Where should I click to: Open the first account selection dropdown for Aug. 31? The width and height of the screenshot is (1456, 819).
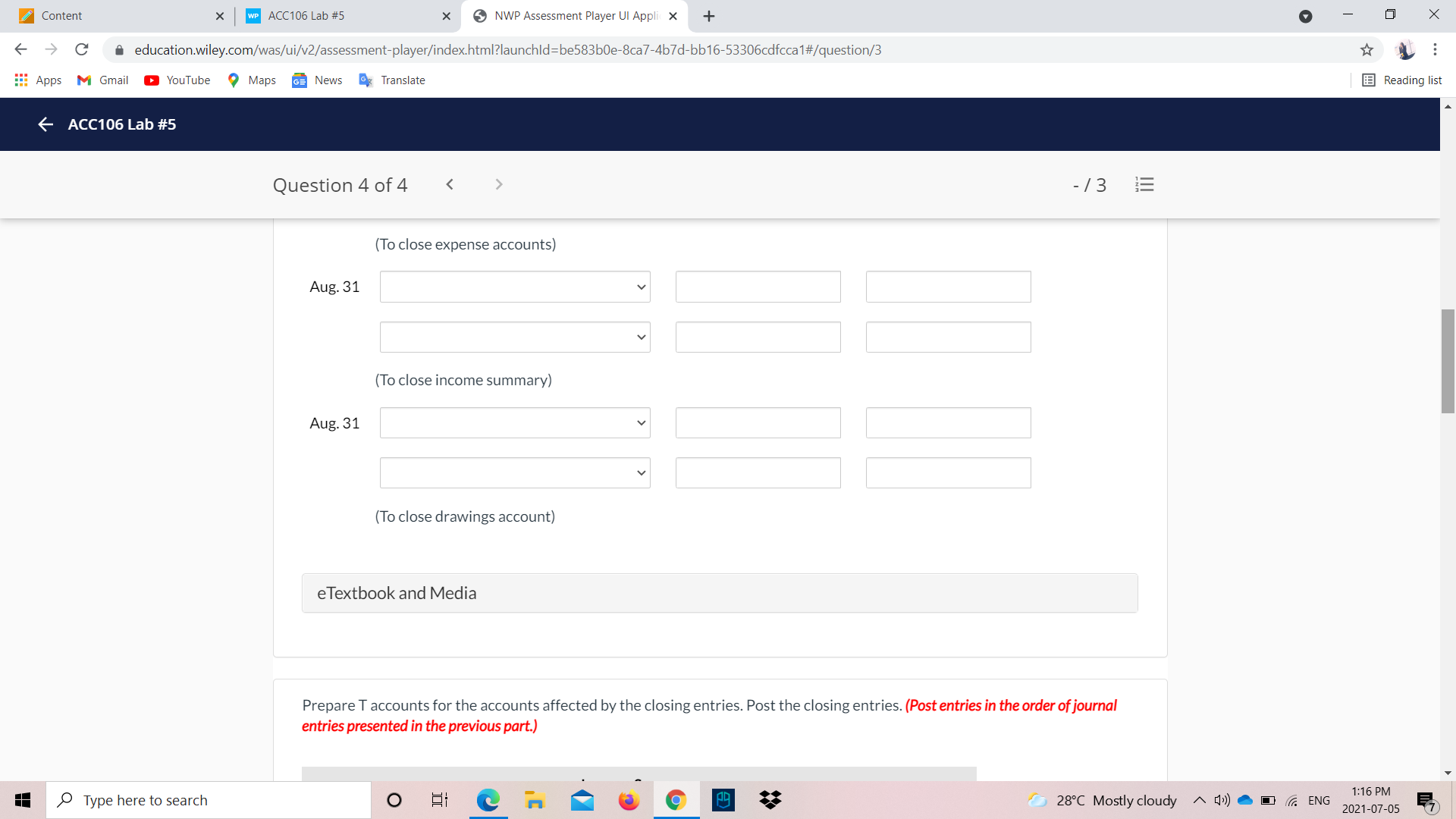pos(515,287)
